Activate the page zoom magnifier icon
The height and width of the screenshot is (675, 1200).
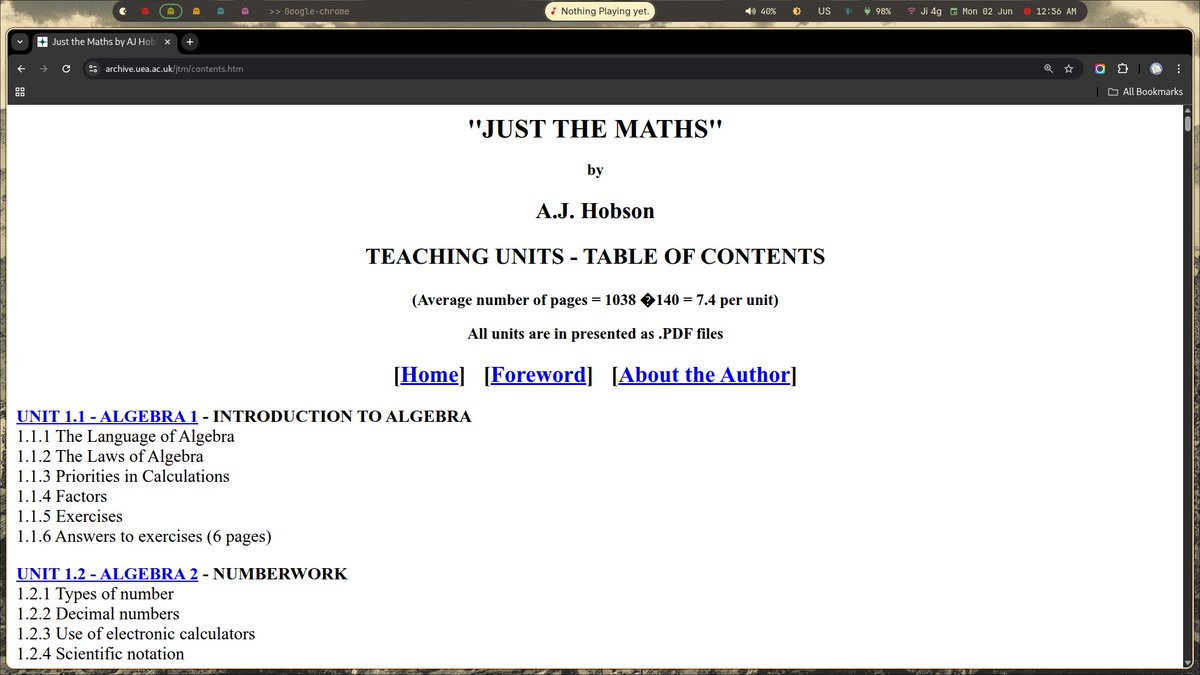click(1048, 68)
